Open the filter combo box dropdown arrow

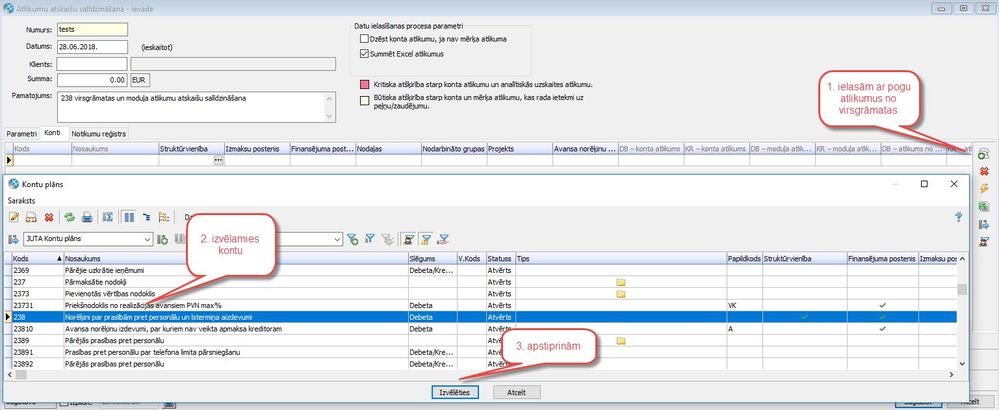tap(337, 239)
